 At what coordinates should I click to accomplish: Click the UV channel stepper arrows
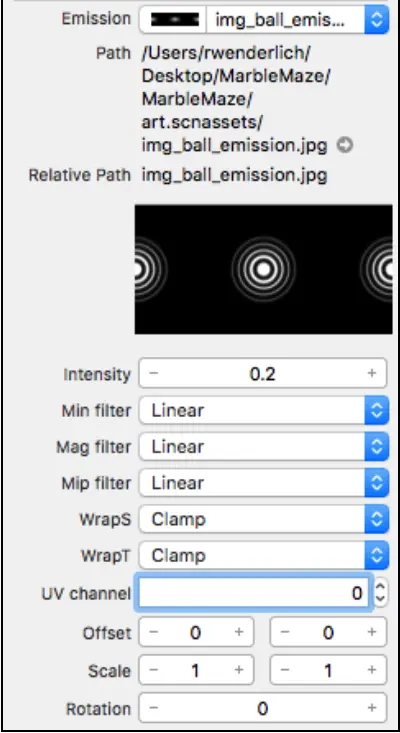381,593
